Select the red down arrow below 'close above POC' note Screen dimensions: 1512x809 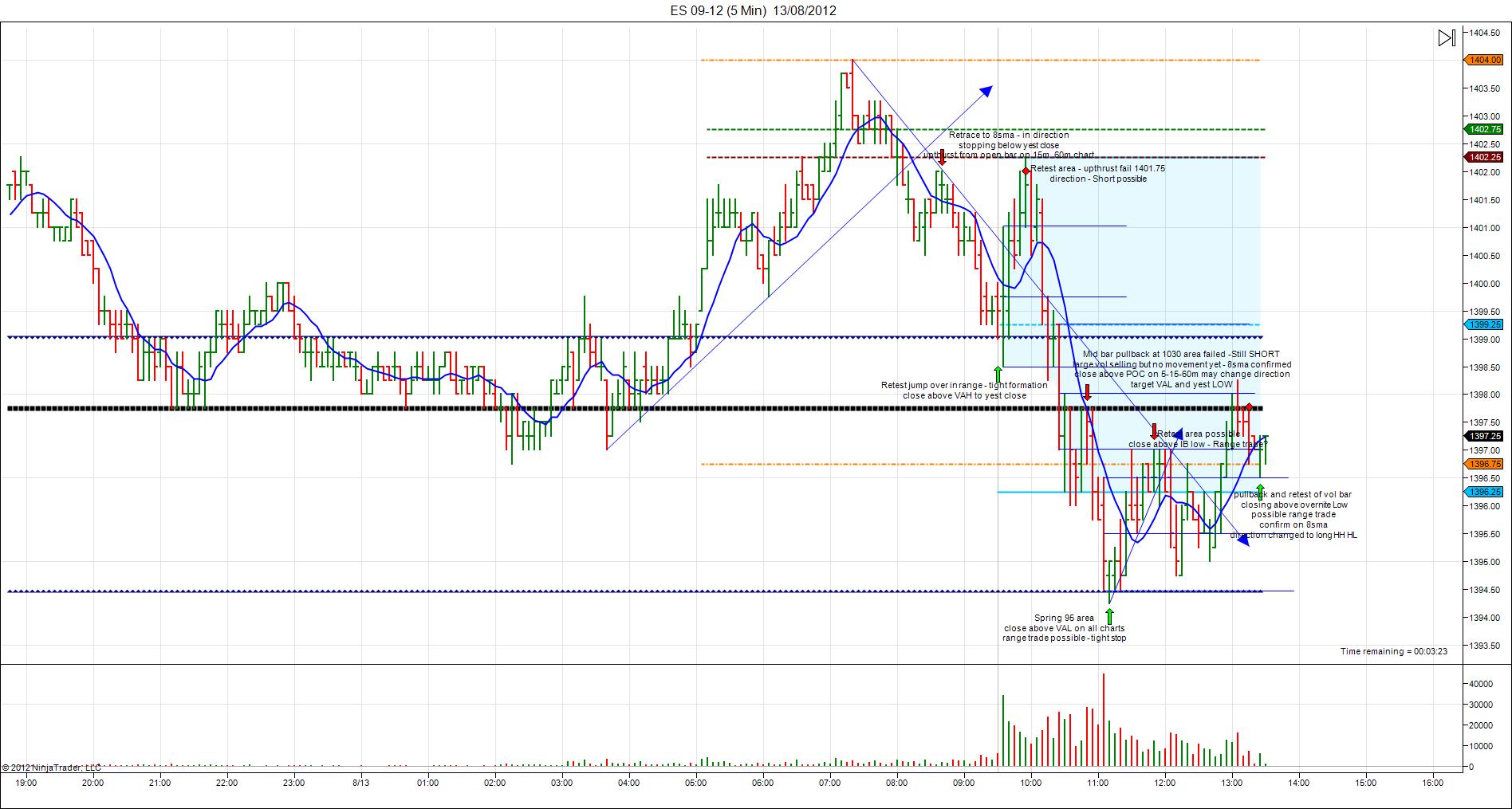click(1087, 392)
